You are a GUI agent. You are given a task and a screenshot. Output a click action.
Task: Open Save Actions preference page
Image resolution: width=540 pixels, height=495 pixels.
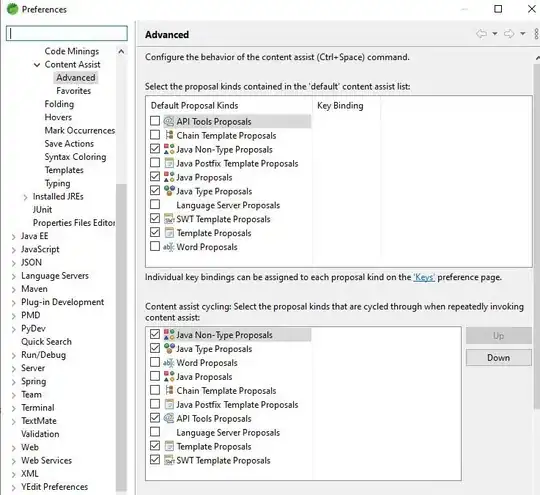click(x=69, y=143)
